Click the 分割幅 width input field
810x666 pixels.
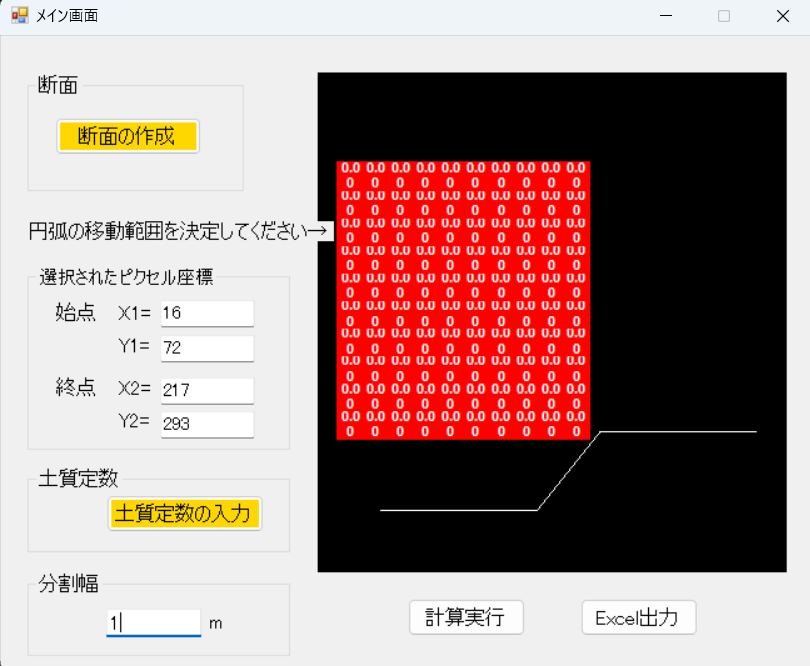coord(153,620)
